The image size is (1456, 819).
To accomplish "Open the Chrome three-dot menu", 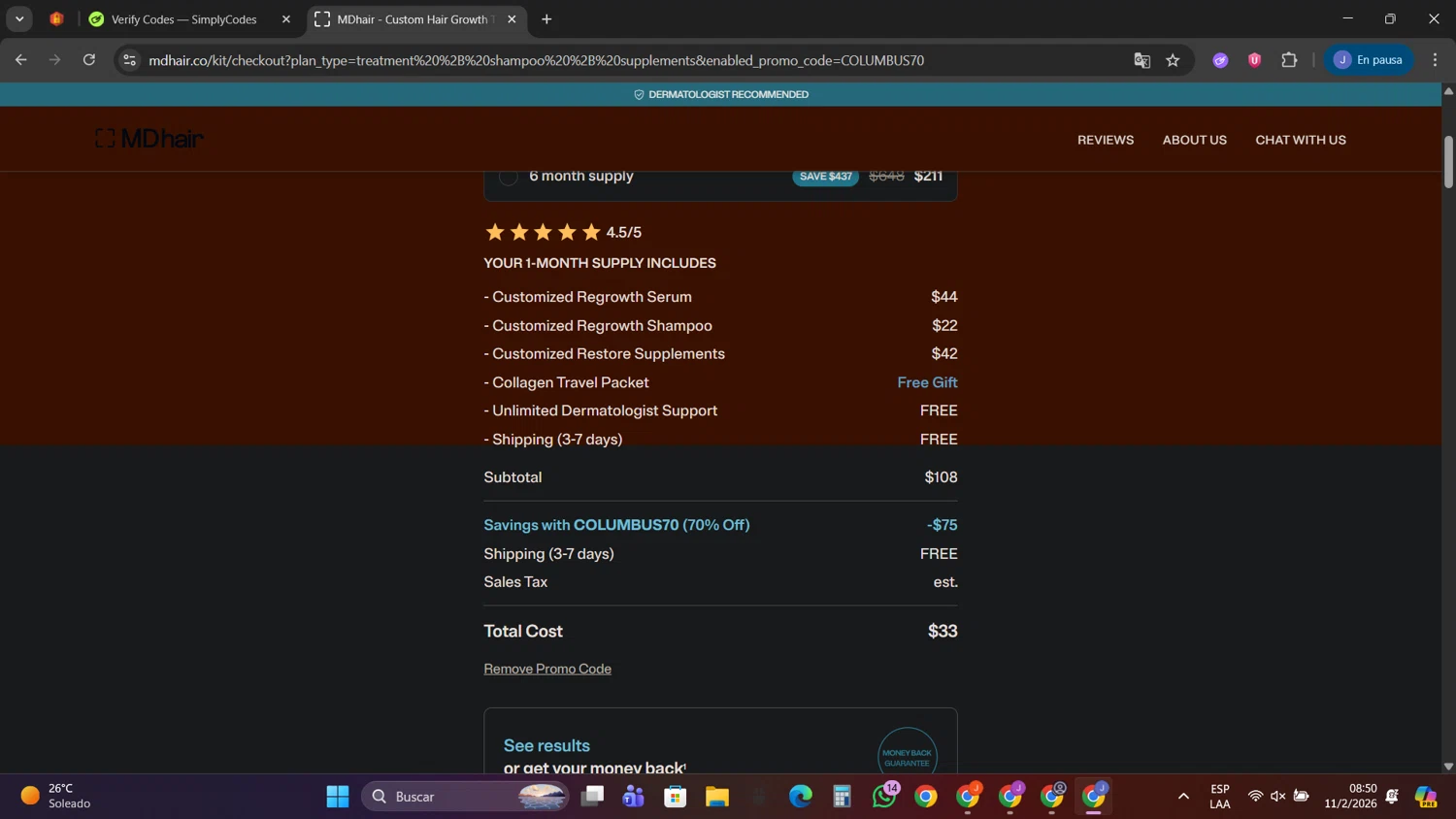I will [1435, 60].
